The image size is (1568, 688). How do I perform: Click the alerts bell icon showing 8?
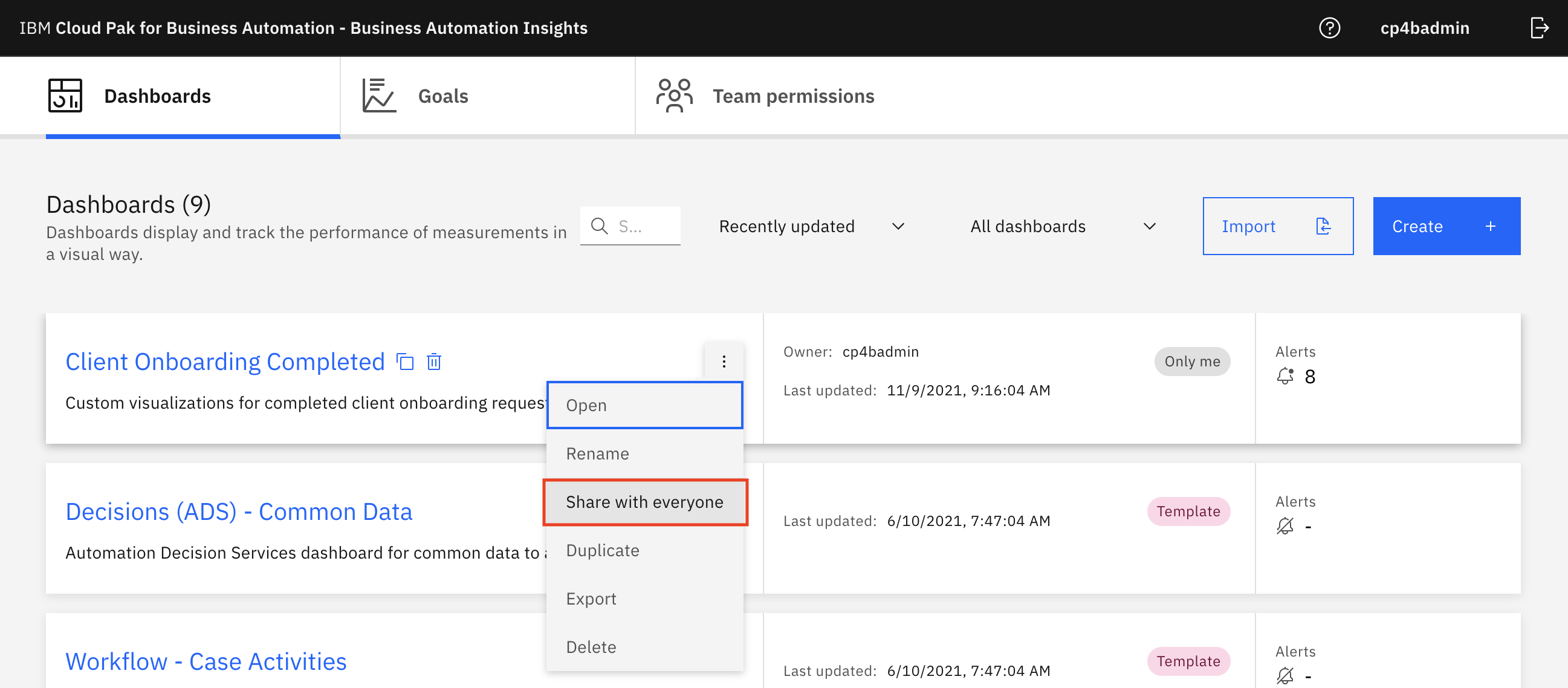click(x=1285, y=376)
